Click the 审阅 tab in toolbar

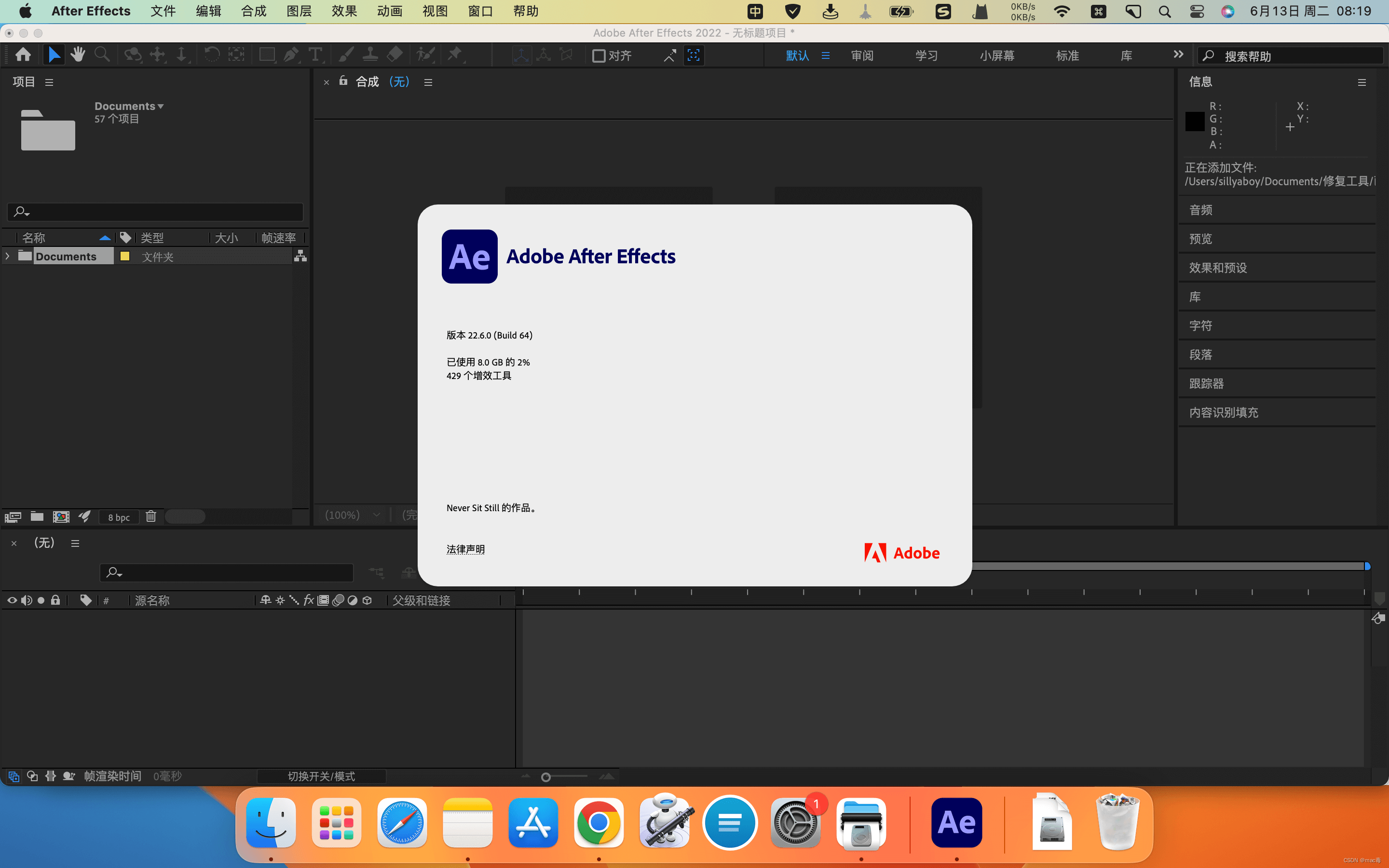(x=862, y=55)
